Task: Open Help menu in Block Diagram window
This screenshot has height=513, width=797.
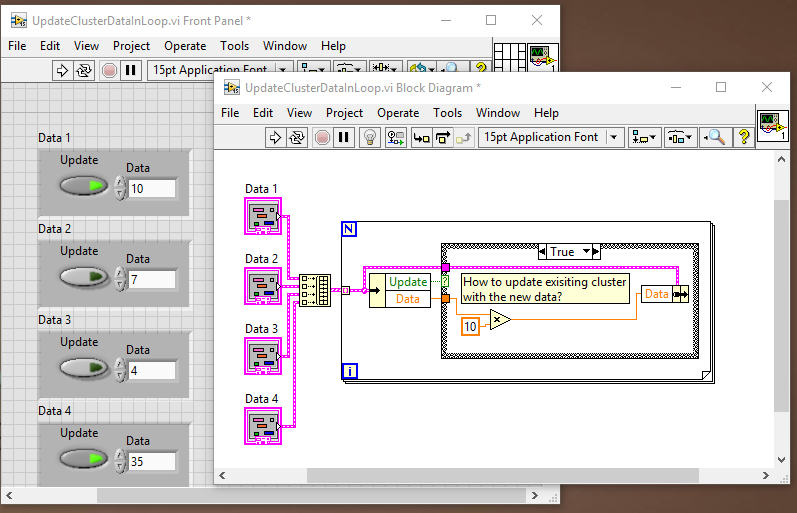Action: (x=546, y=113)
